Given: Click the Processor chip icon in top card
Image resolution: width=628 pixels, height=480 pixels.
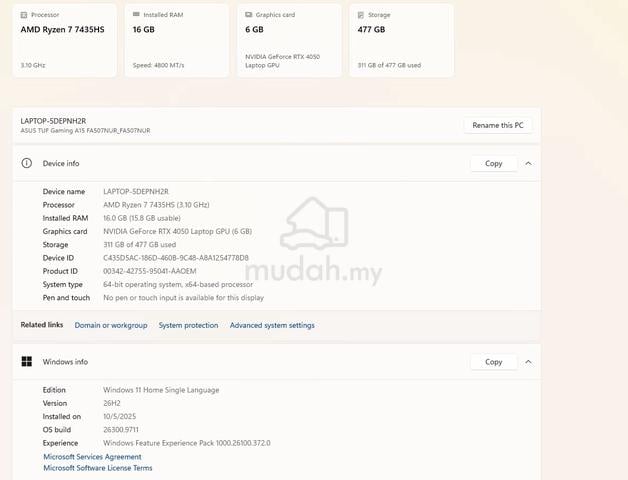Looking at the screenshot, I should point(24,15).
